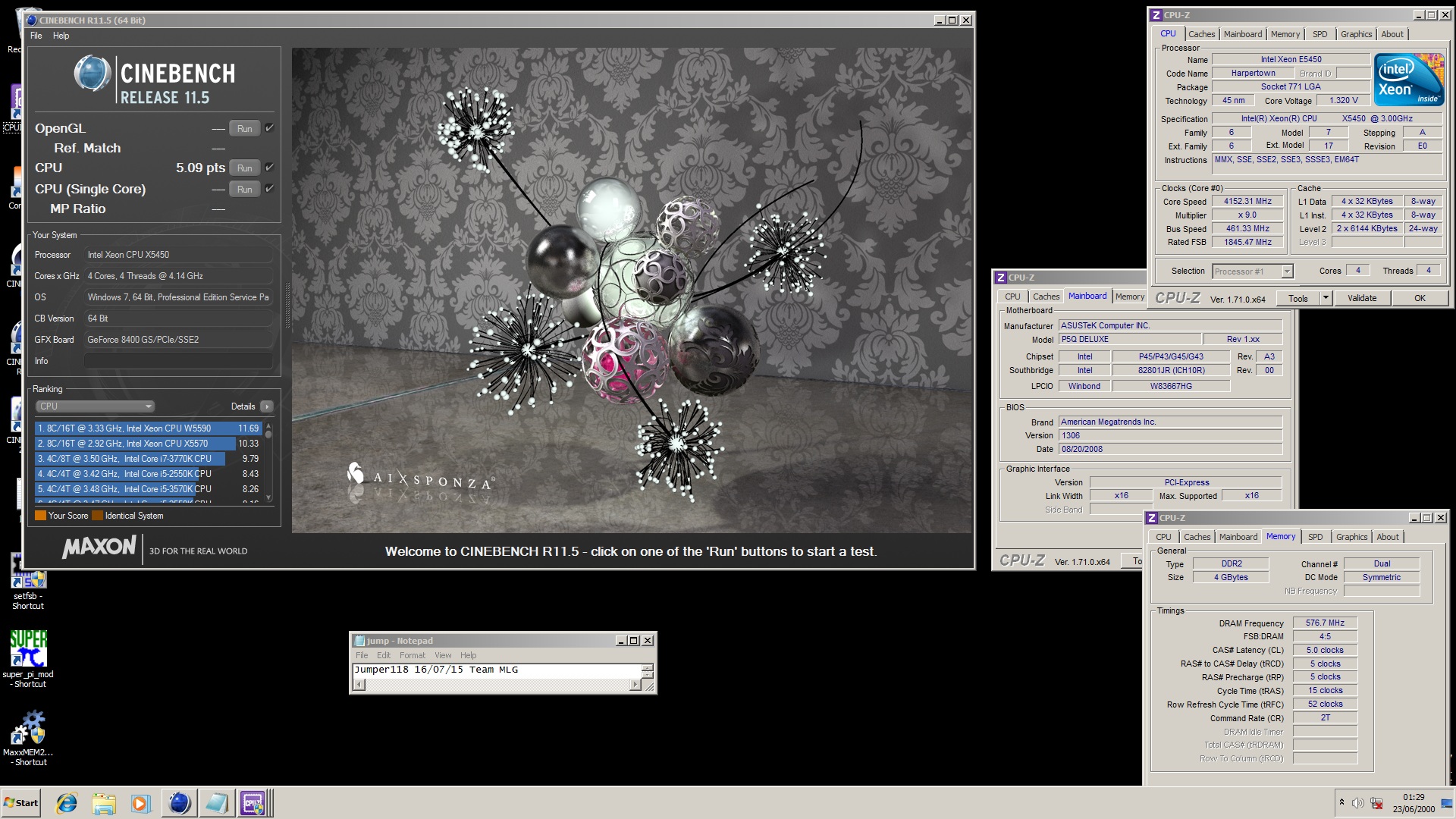The image size is (1456, 819).
Task: Open the Help menu in Cinebench
Action: coord(61,36)
